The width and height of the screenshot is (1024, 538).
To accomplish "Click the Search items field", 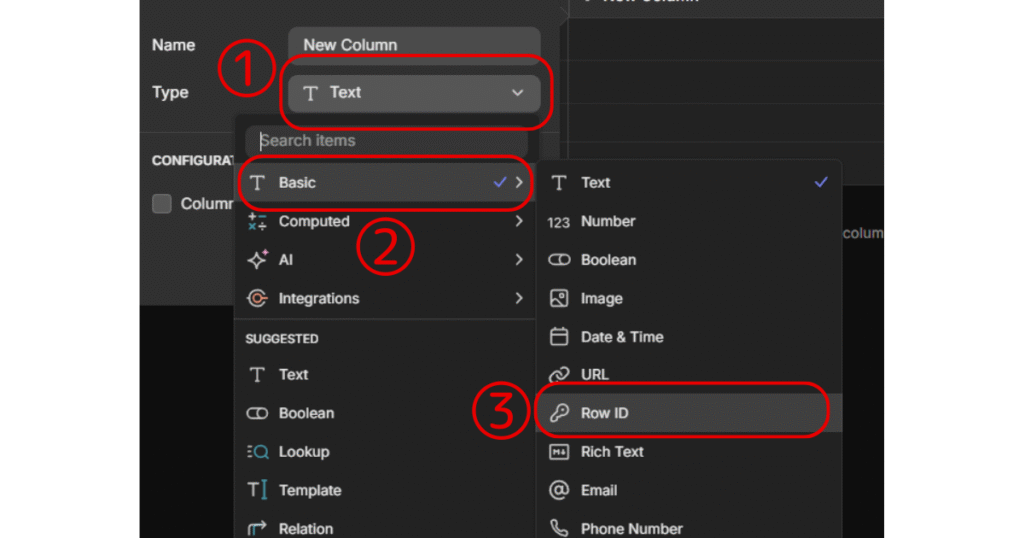I will pyautogui.click(x=387, y=141).
